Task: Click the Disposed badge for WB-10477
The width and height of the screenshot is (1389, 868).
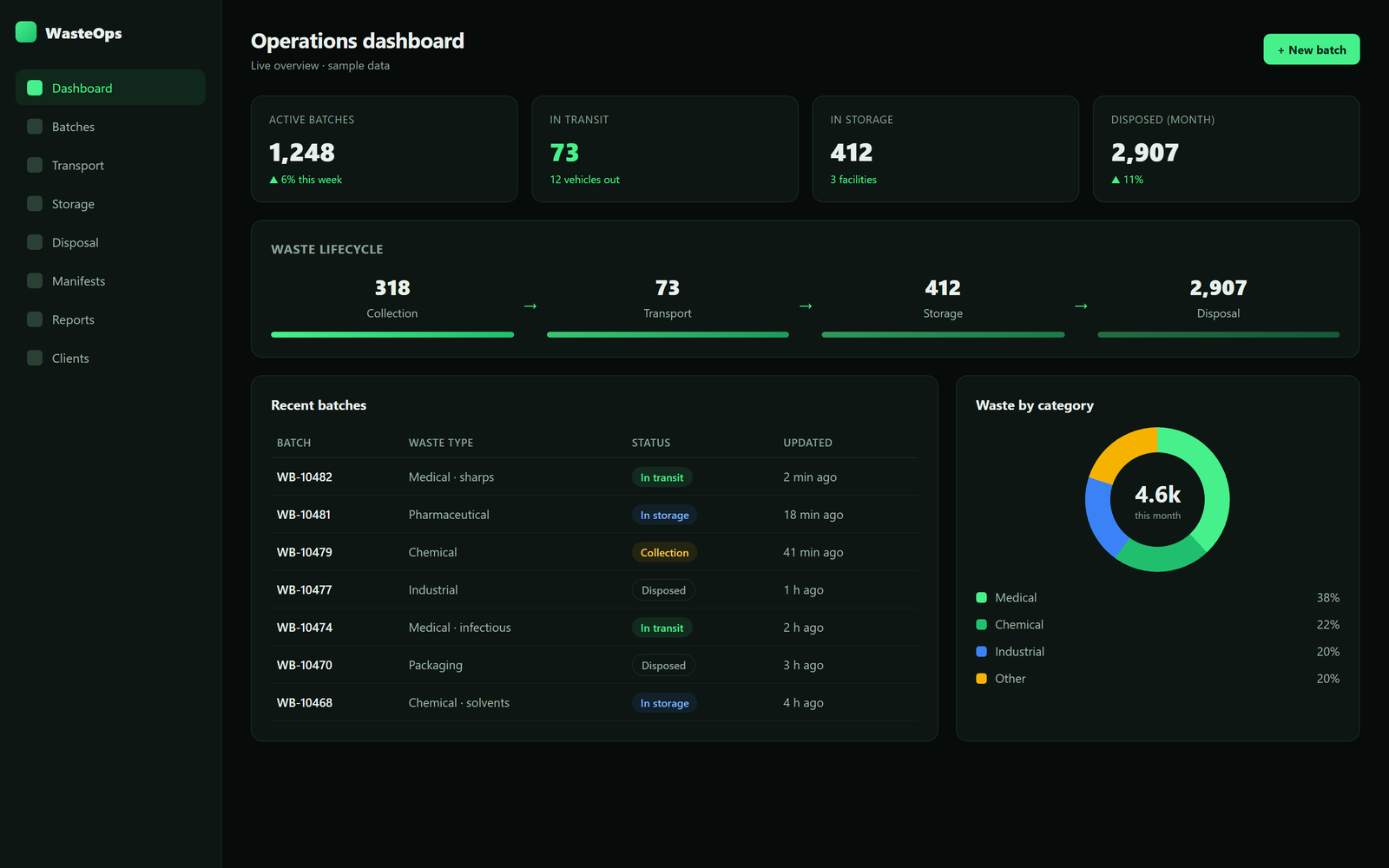Action: [x=663, y=590]
